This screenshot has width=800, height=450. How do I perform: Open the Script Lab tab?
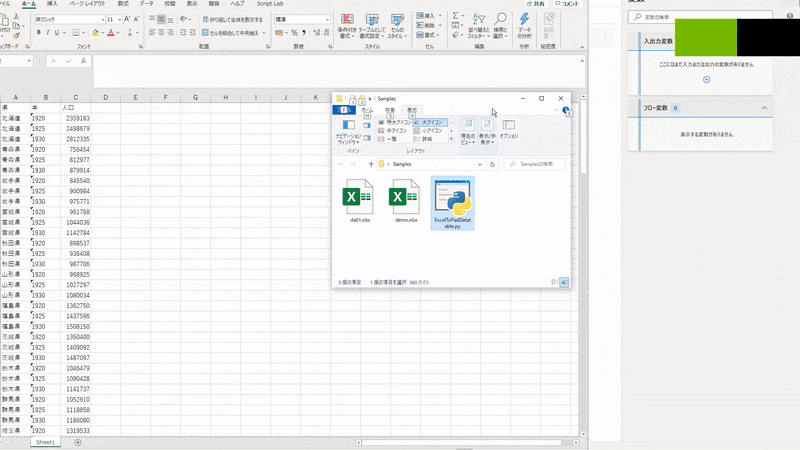[x=270, y=4]
